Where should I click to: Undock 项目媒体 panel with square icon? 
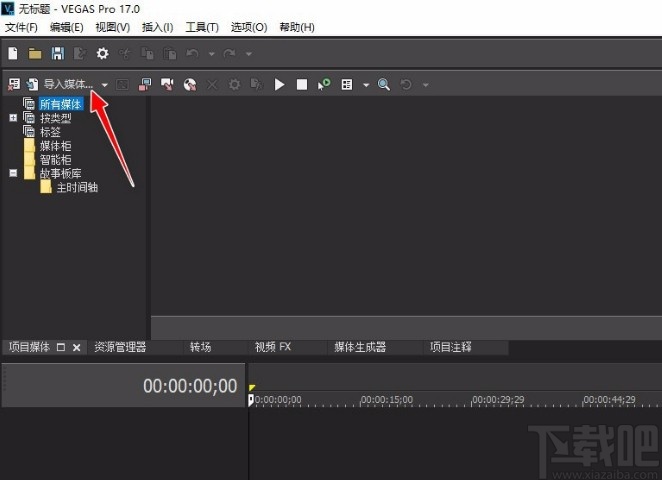click(61, 347)
